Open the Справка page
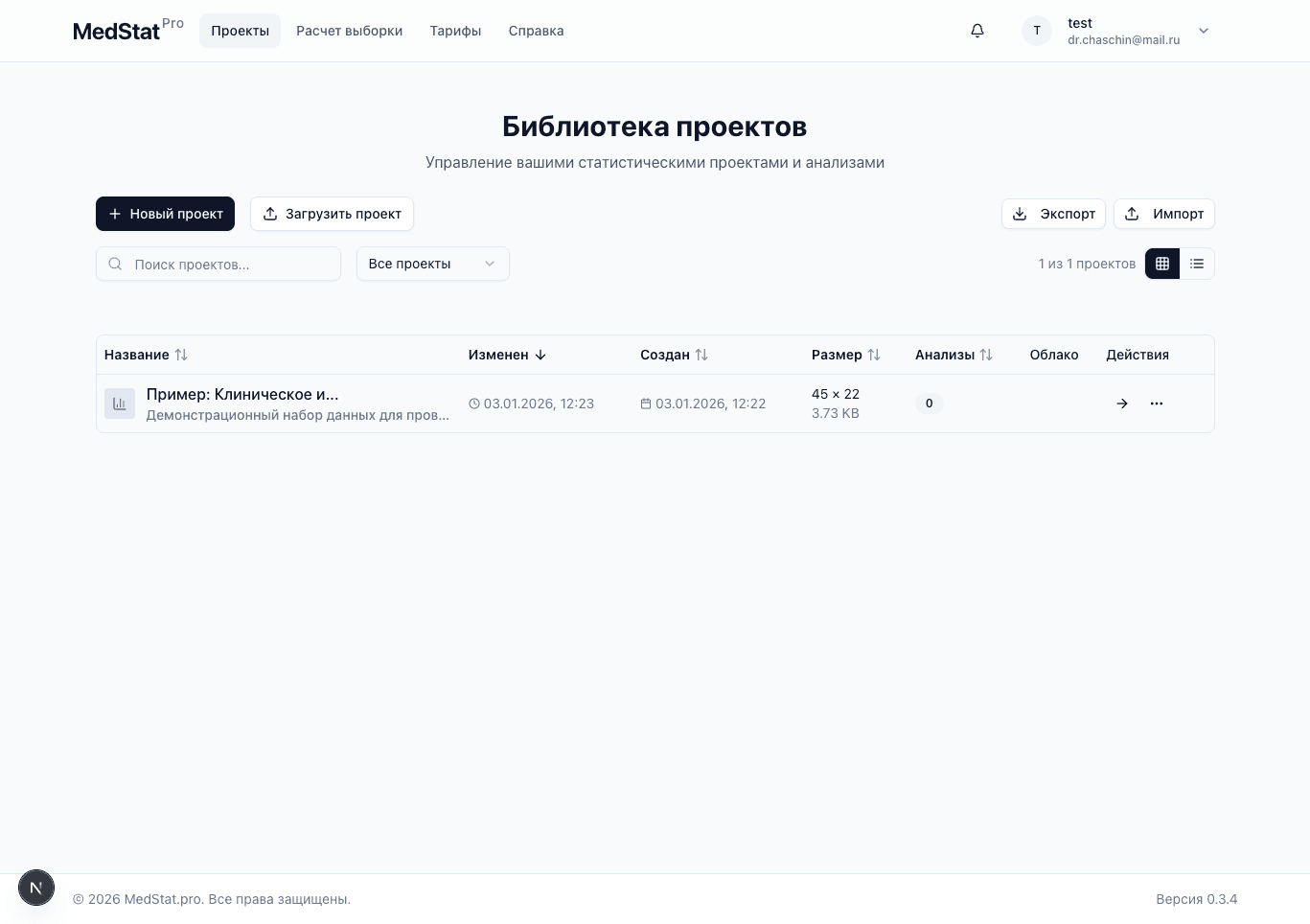Viewport: 1310px width, 924px height. 536,31
